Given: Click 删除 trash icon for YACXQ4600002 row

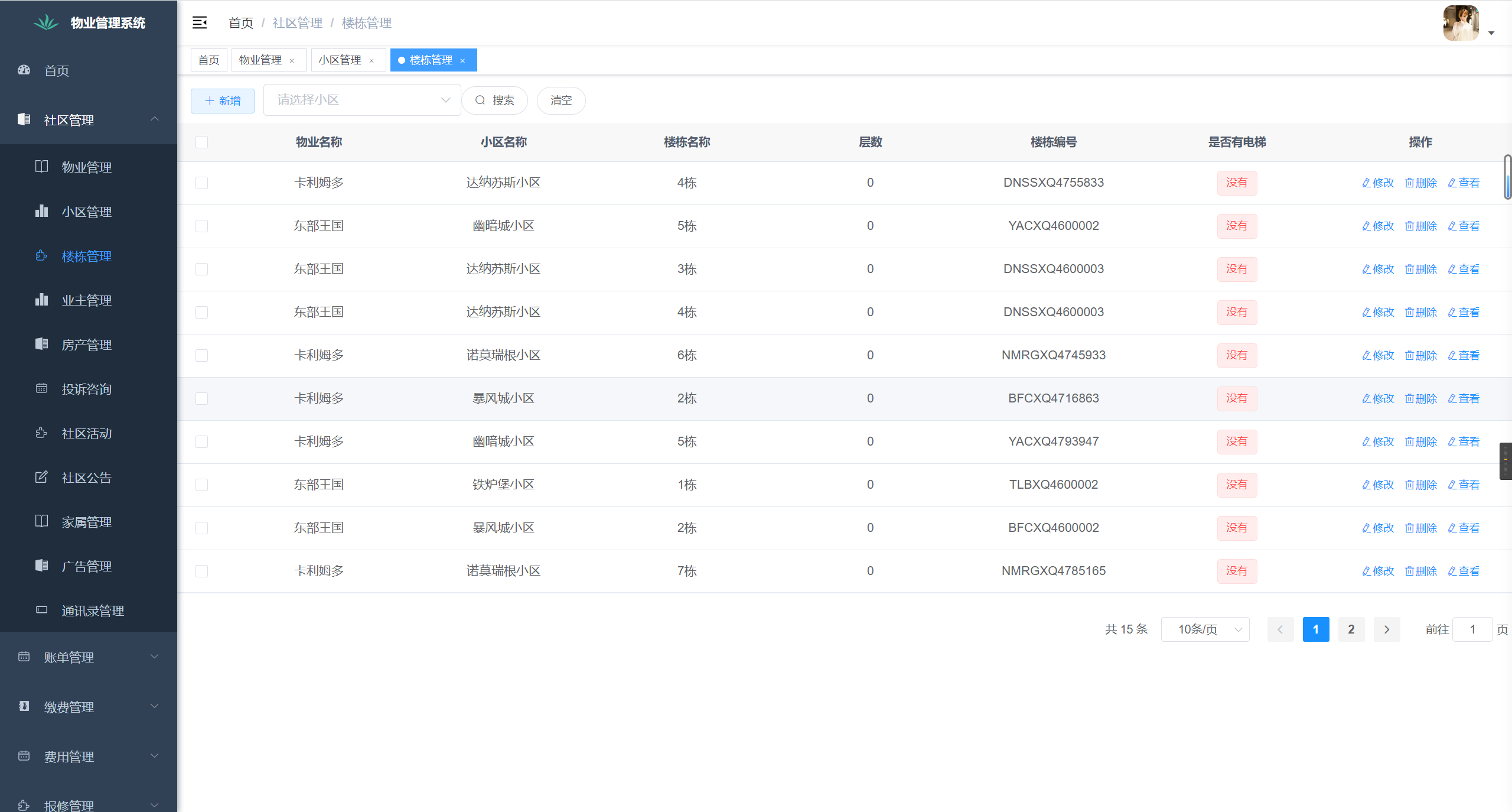Looking at the screenshot, I should 1409,226.
